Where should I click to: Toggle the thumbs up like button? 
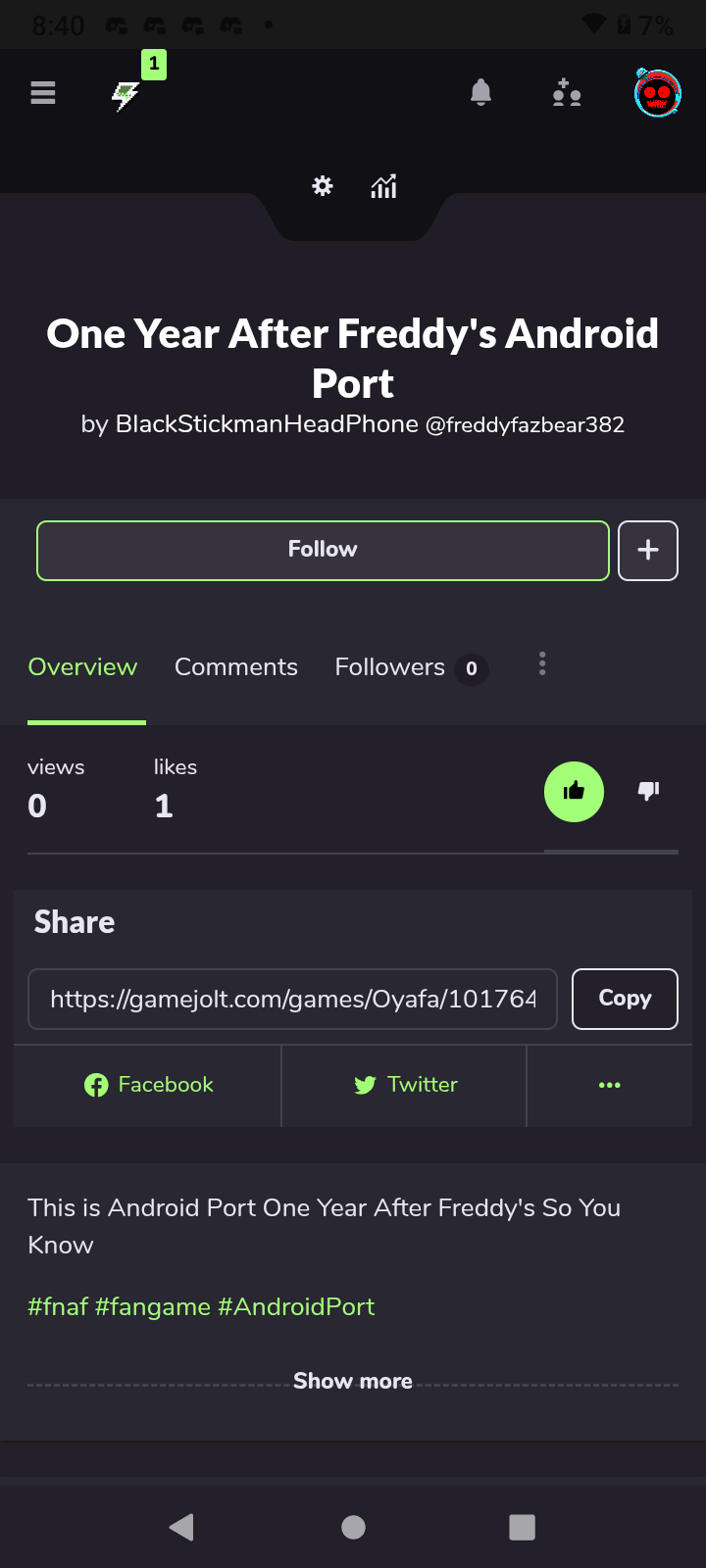tap(574, 791)
